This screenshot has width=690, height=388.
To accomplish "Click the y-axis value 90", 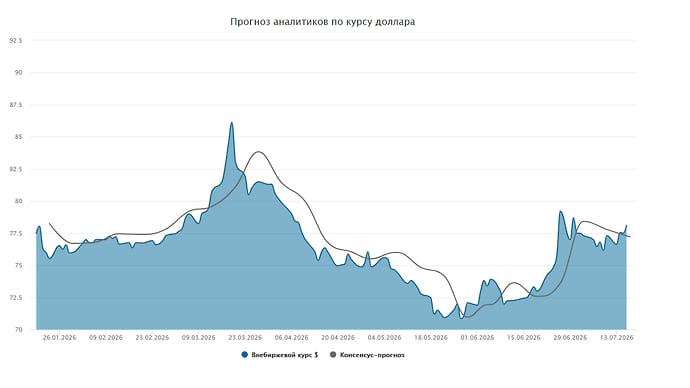I will (19, 73).
